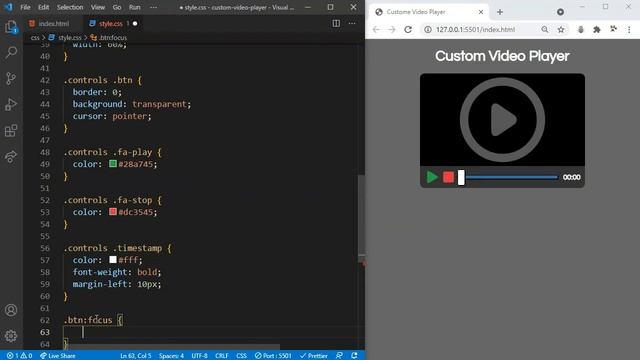Click .btn:focus symbol in breadcrumb
This screenshot has height=360, width=640.
[x=113, y=38]
